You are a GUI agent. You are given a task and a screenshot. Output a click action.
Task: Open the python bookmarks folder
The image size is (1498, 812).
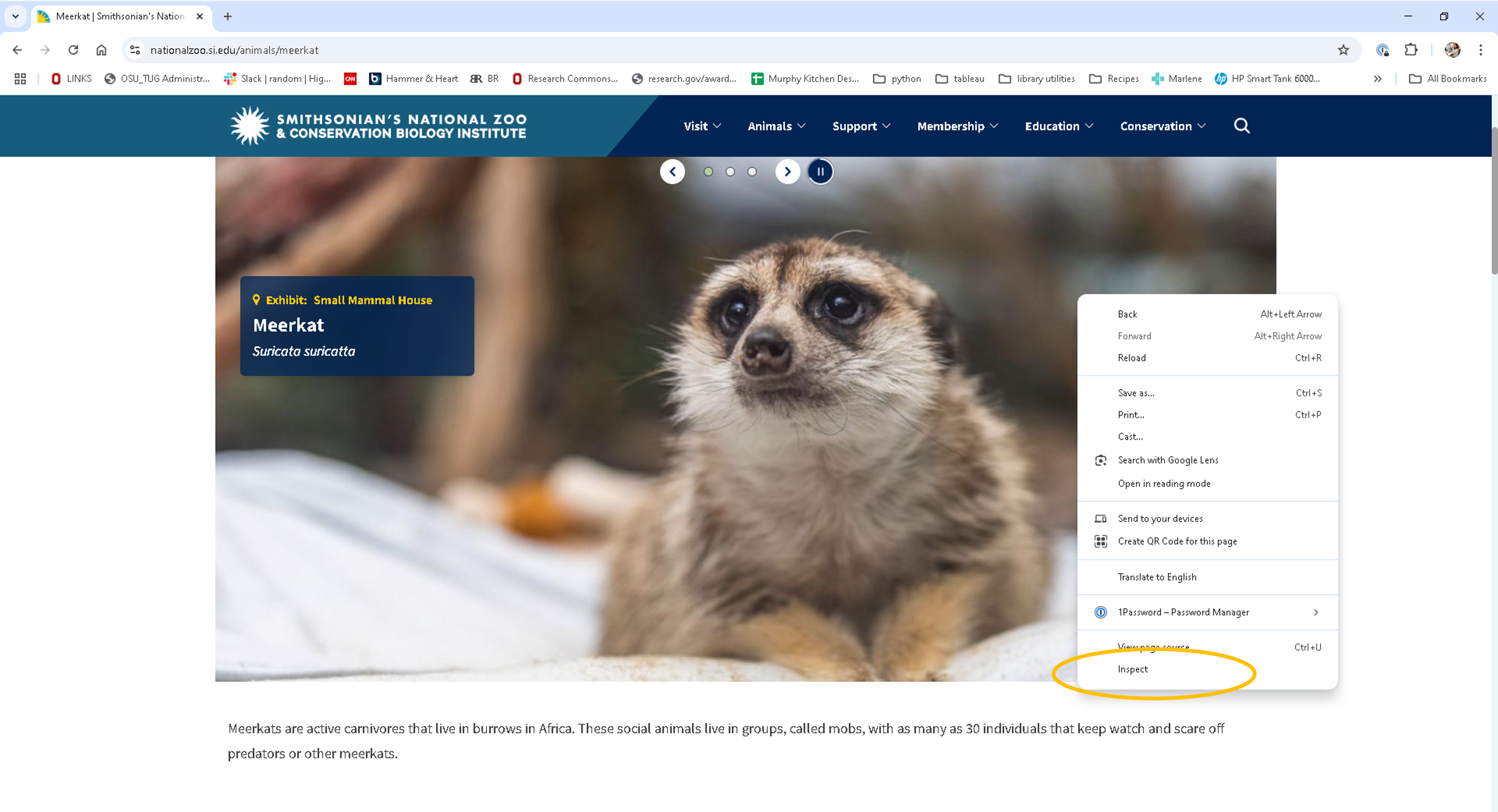(x=896, y=79)
